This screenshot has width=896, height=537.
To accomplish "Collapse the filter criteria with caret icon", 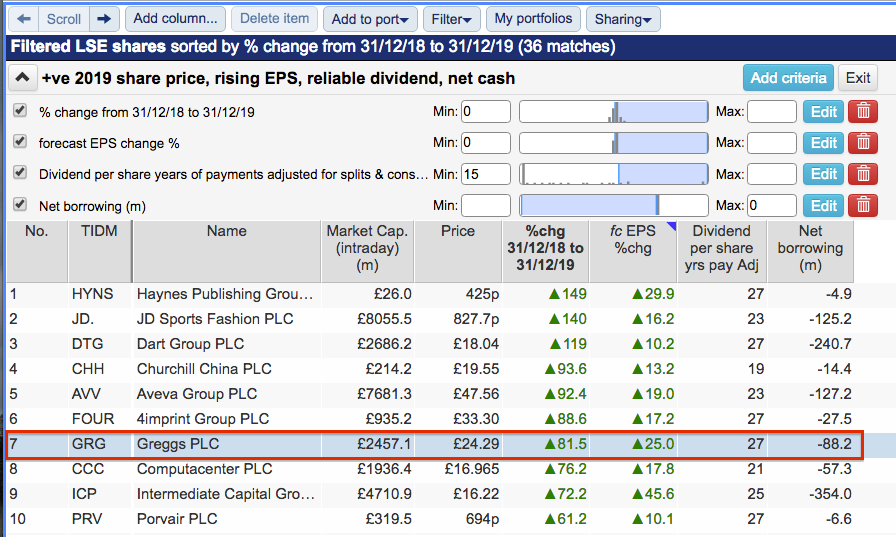I will (x=22, y=78).
